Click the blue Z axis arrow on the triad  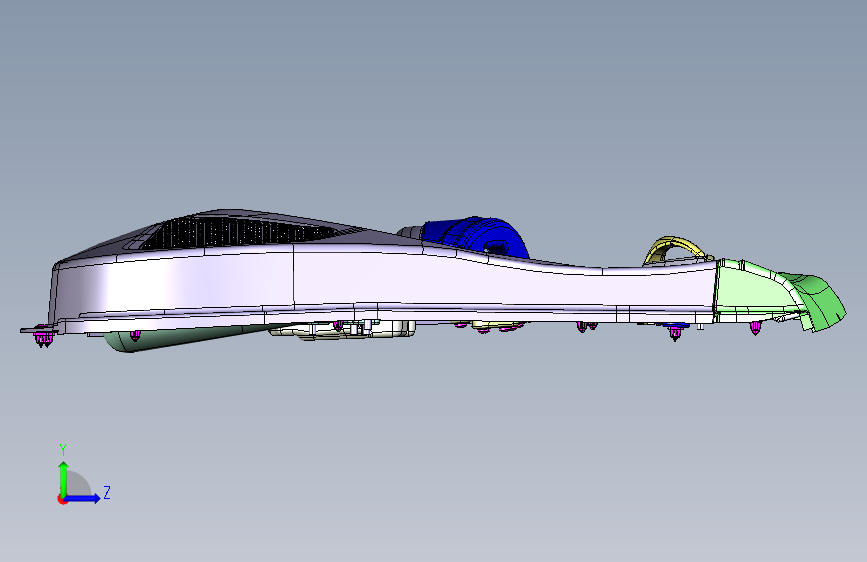83,498
